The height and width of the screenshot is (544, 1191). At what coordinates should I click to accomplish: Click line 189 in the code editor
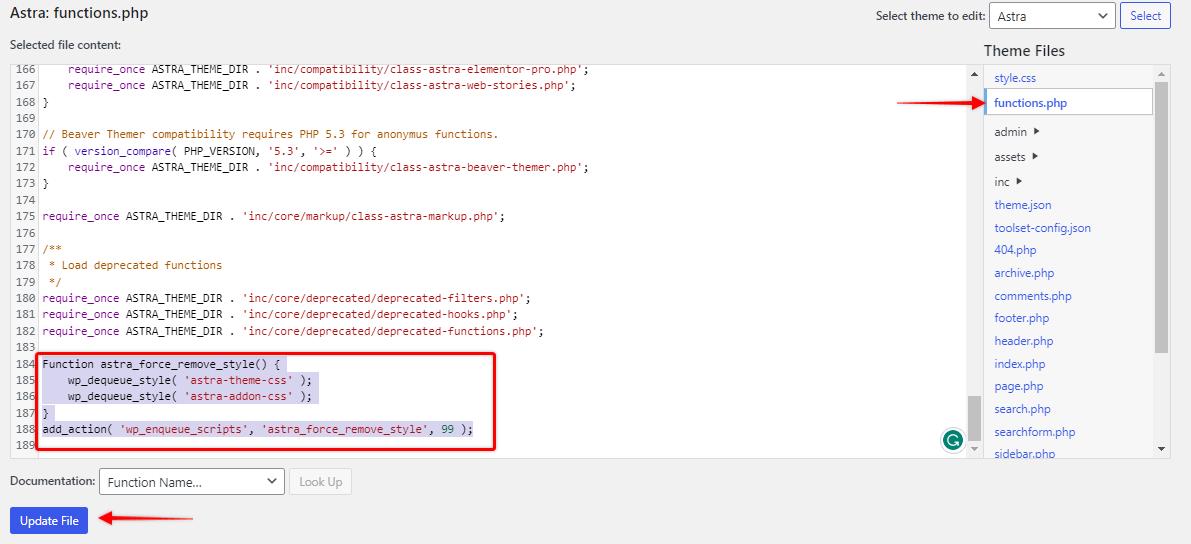tap(486, 445)
